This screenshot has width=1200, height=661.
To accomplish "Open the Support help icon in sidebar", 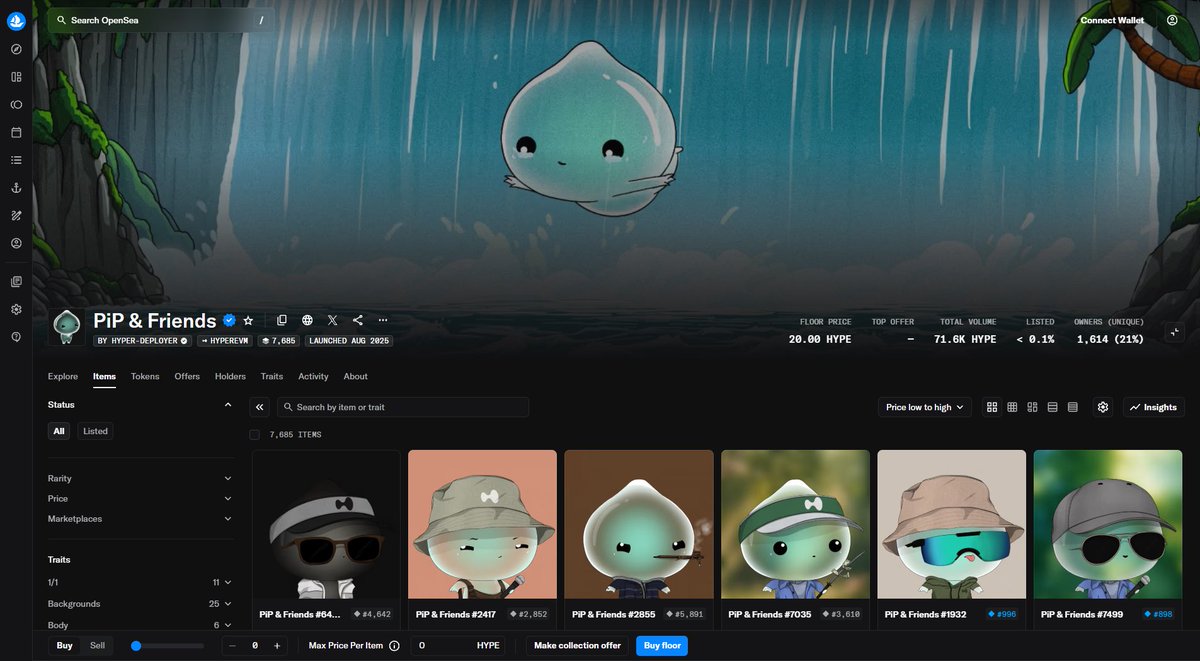I will click(x=16, y=337).
